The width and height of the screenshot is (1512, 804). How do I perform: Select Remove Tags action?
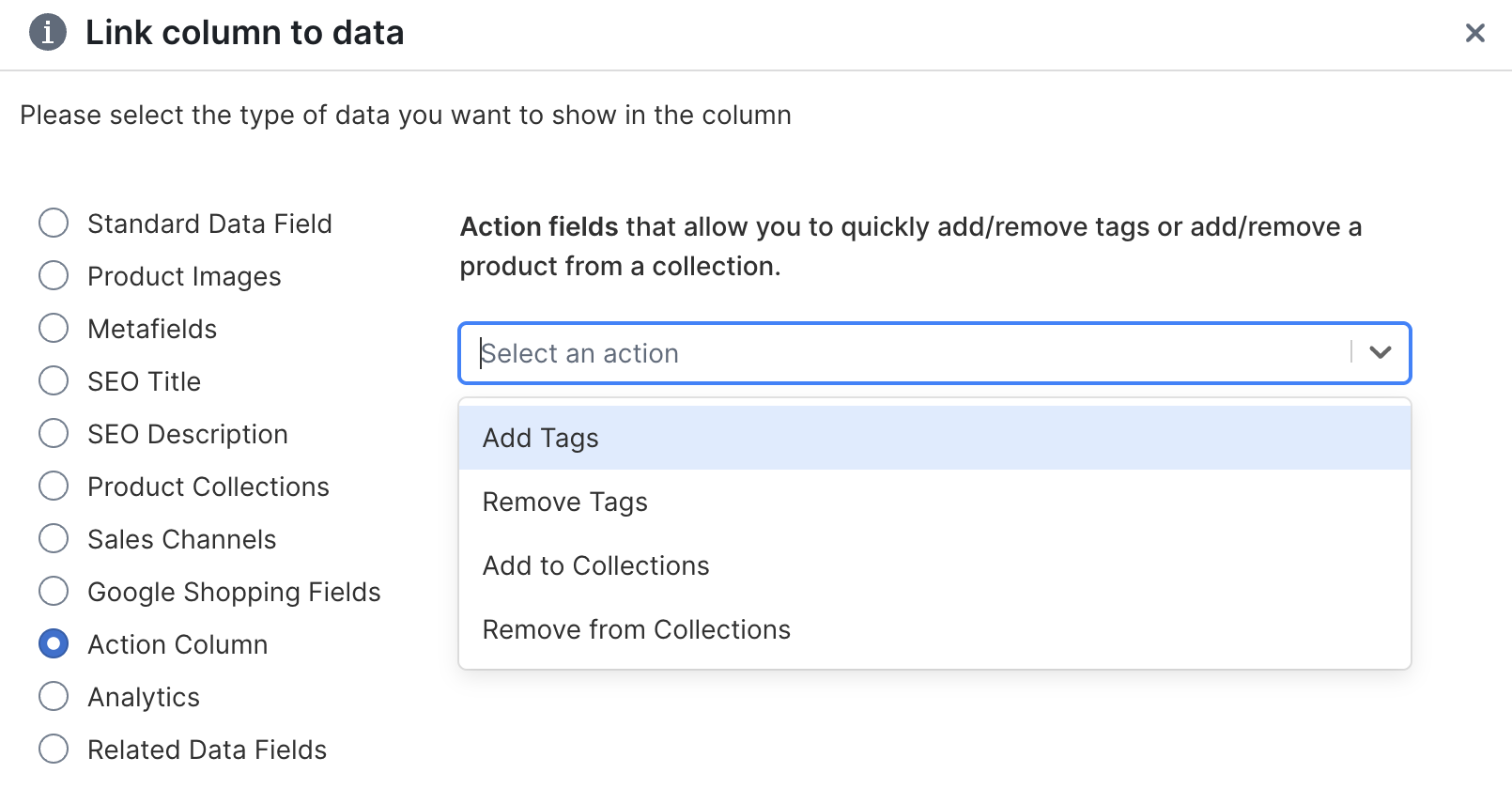[x=563, y=501]
